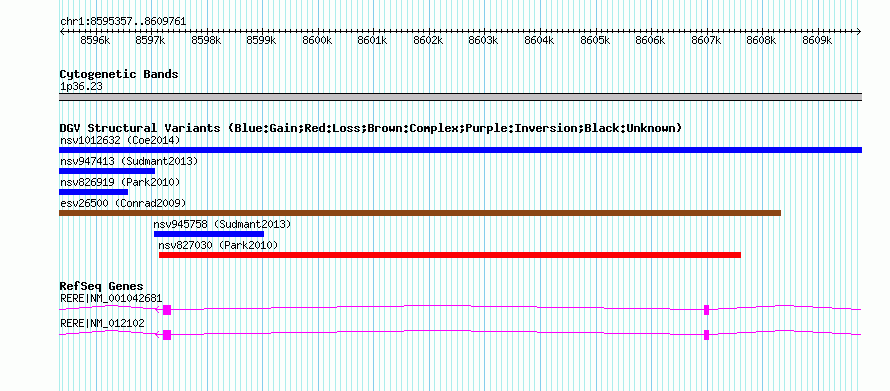Click the first exon of RERE NM_001042681
Viewport: 890px width, 391px height.
(167, 310)
